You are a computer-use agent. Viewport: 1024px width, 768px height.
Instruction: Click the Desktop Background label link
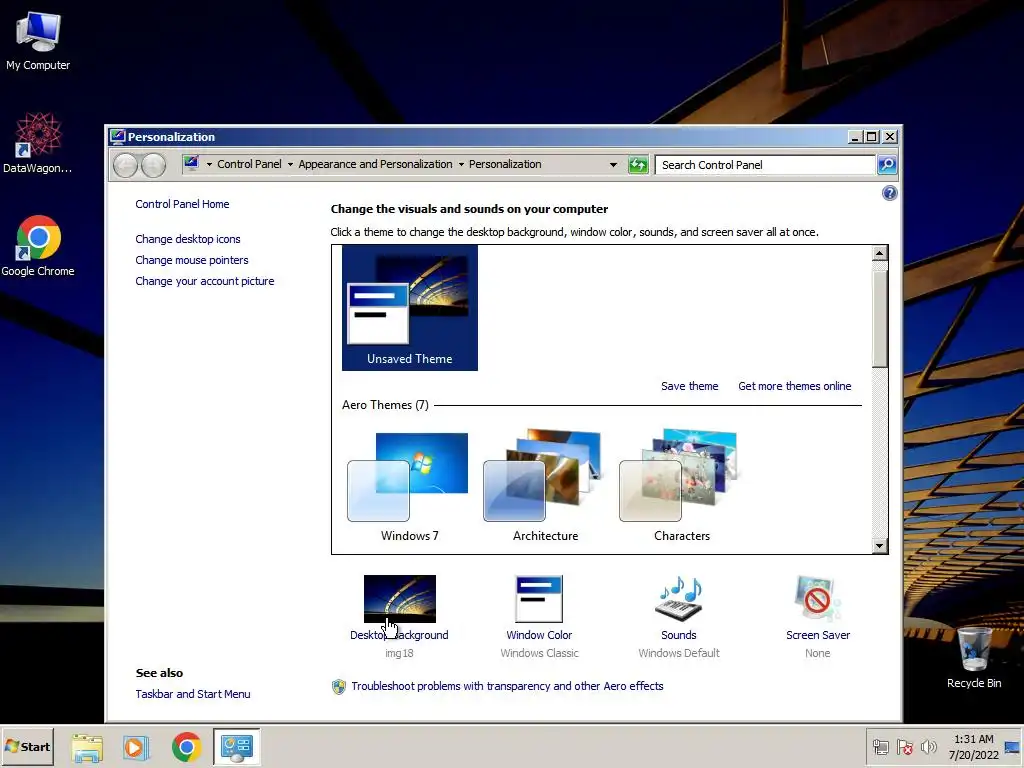pos(399,635)
